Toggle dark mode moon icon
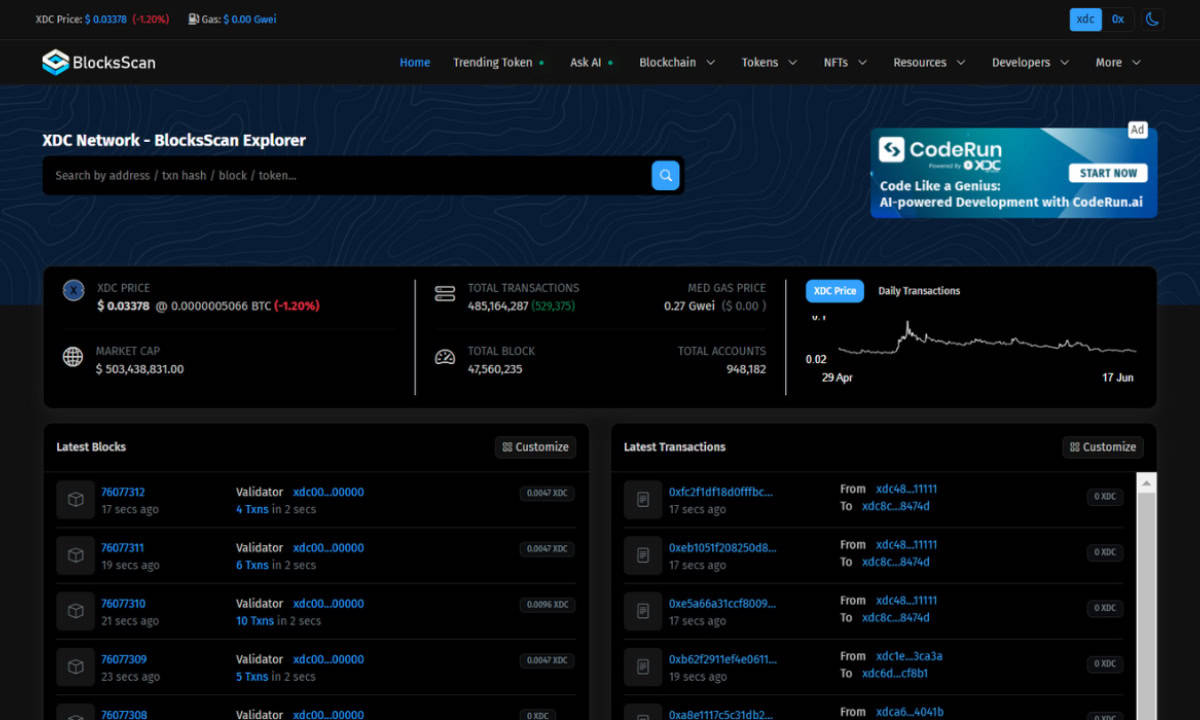The image size is (1200, 720). 1152,19
